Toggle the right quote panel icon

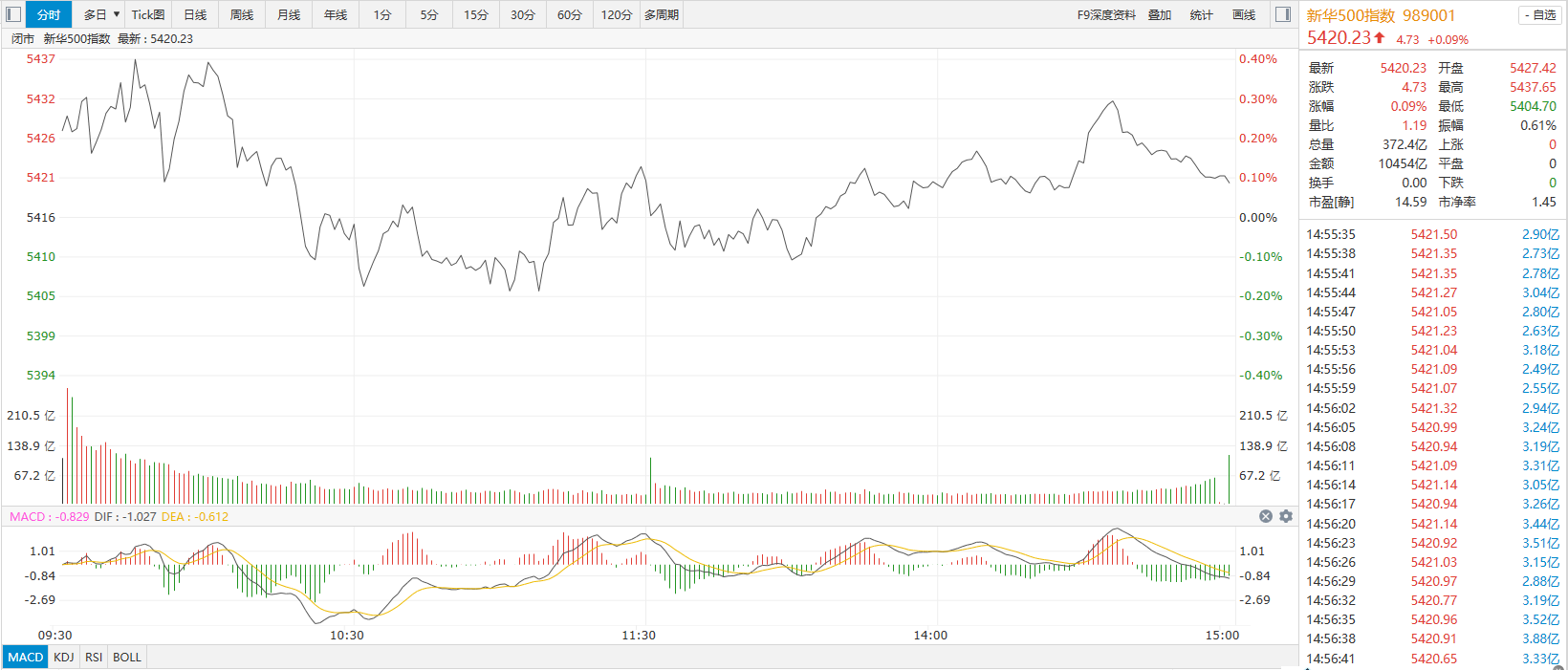point(1283,14)
